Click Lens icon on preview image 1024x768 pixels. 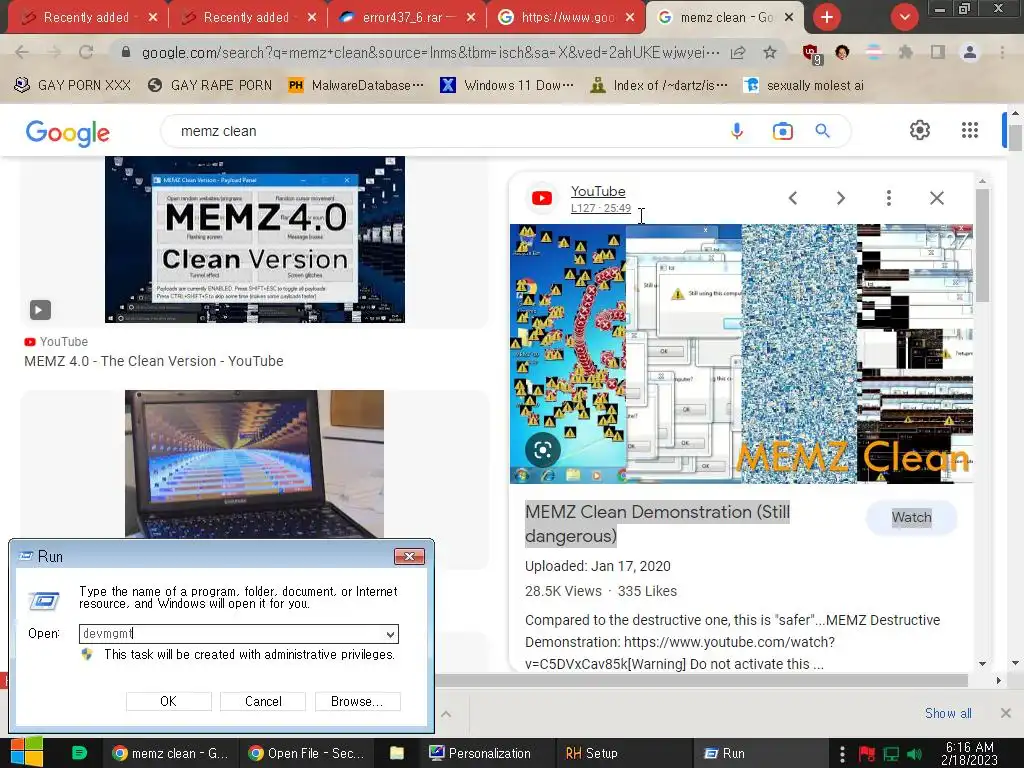pyautogui.click(x=543, y=449)
